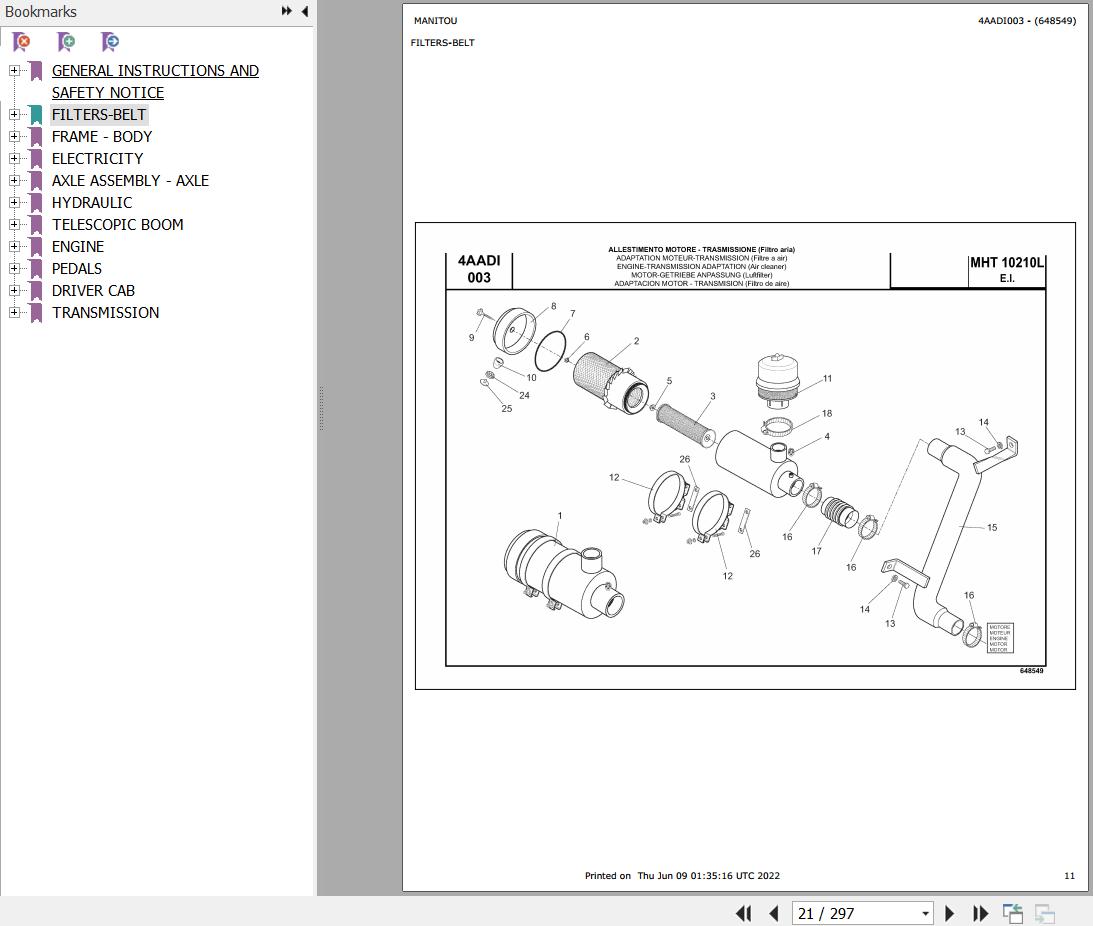Go to the previous page
The height and width of the screenshot is (926, 1093).
click(x=774, y=913)
